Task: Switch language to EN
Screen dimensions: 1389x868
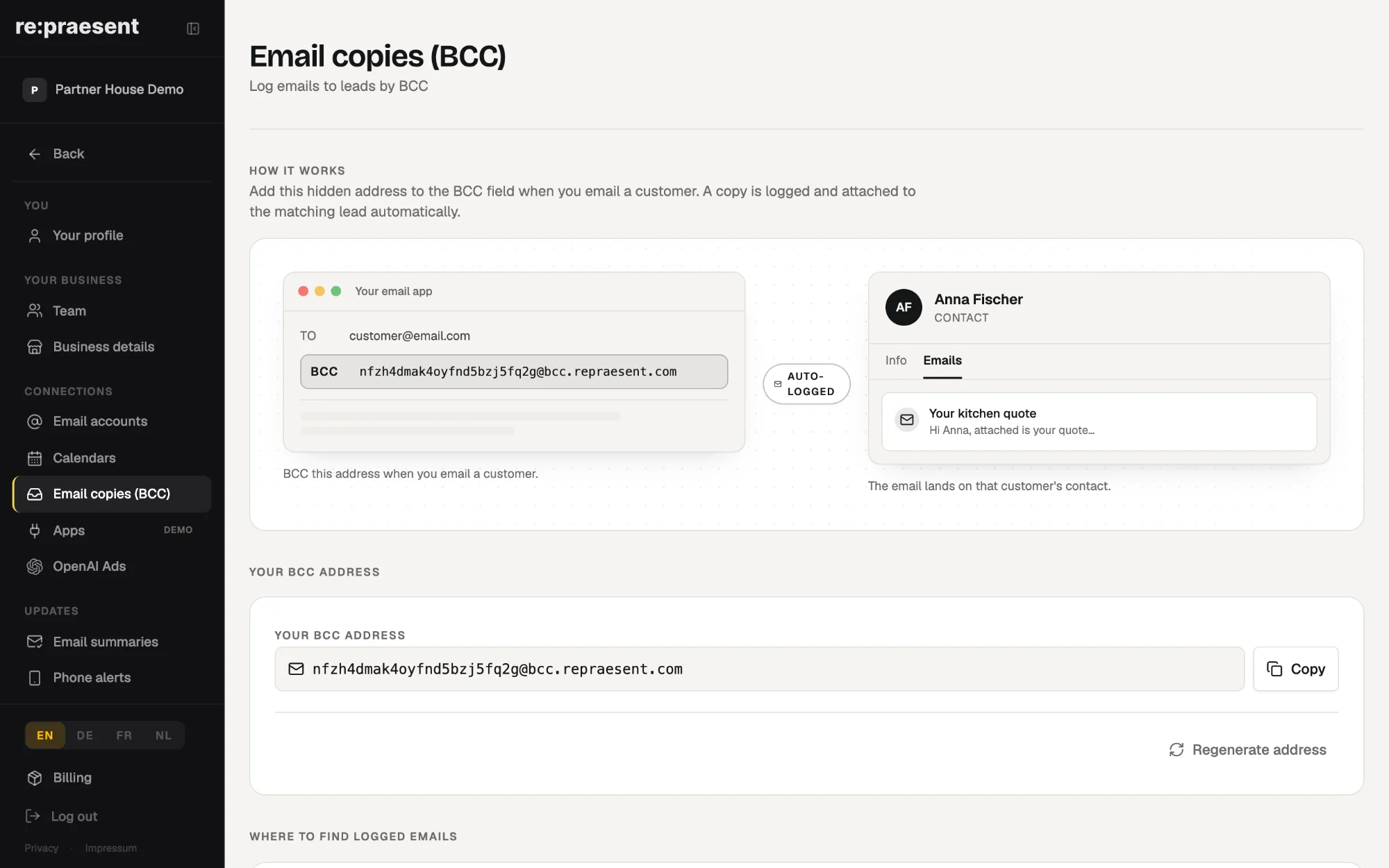Action: tap(45, 735)
